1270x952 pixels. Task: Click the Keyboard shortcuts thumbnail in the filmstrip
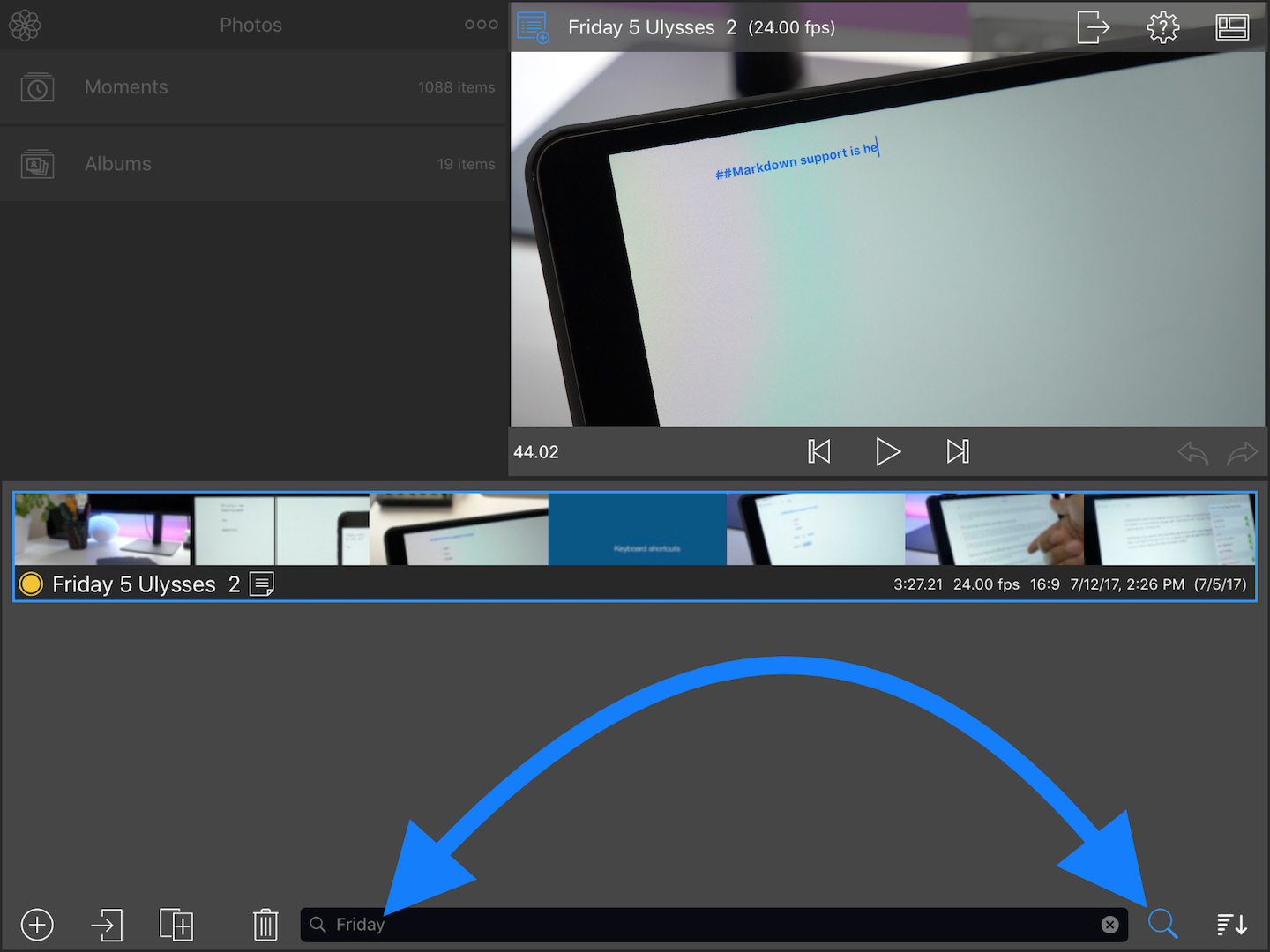pos(637,529)
